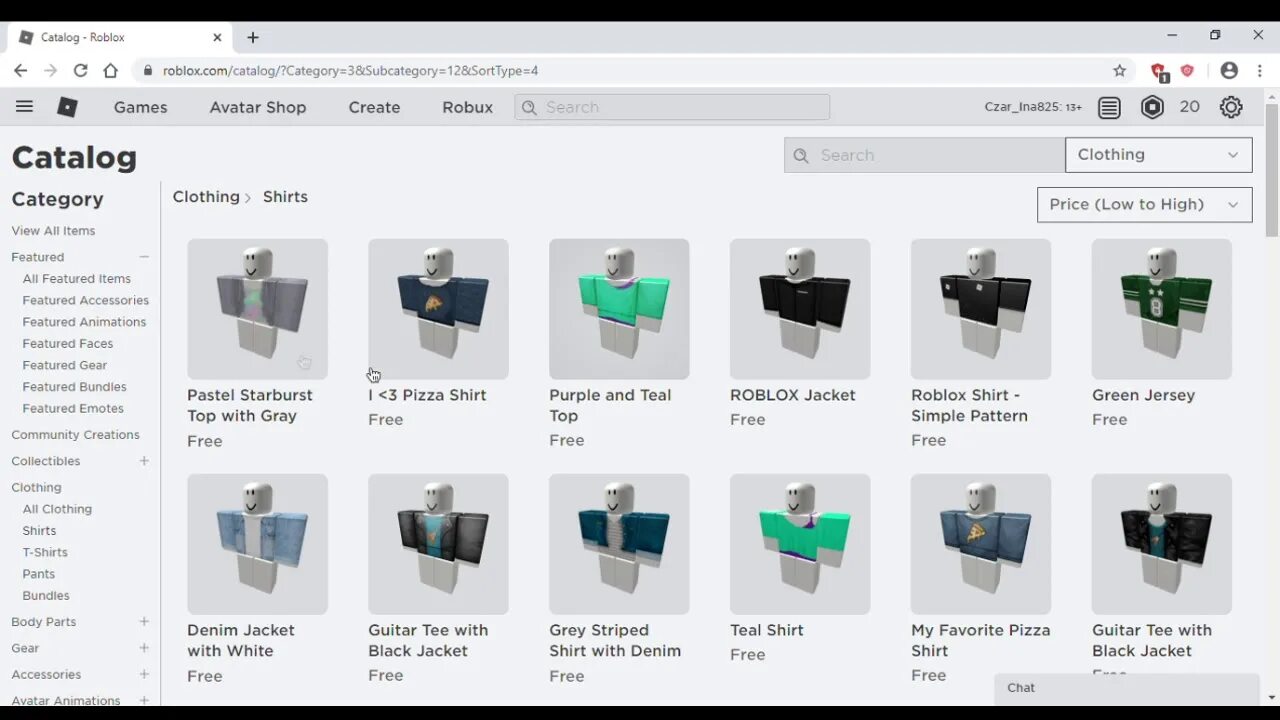Screen dimensions: 1280x720
Task: Click the browser home icon
Action: click(x=110, y=70)
